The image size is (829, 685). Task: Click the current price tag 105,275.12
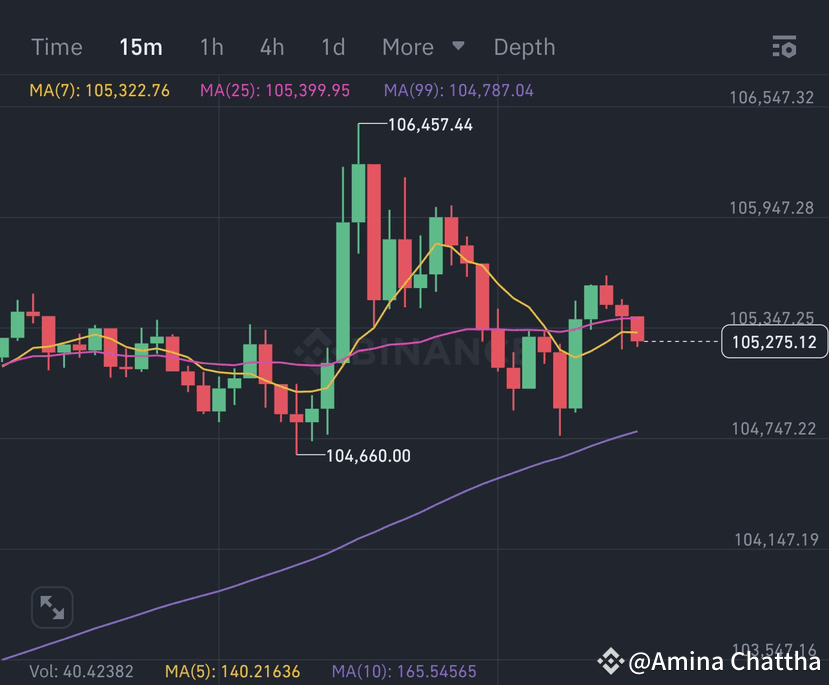(x=774, y=341)
